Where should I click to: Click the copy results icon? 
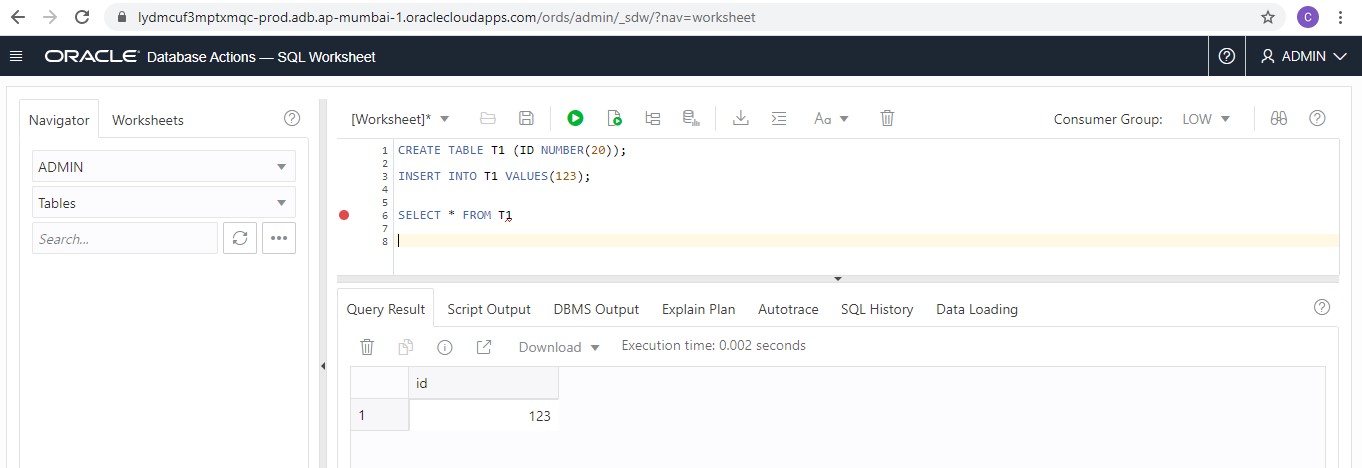(x=406, y=347)
